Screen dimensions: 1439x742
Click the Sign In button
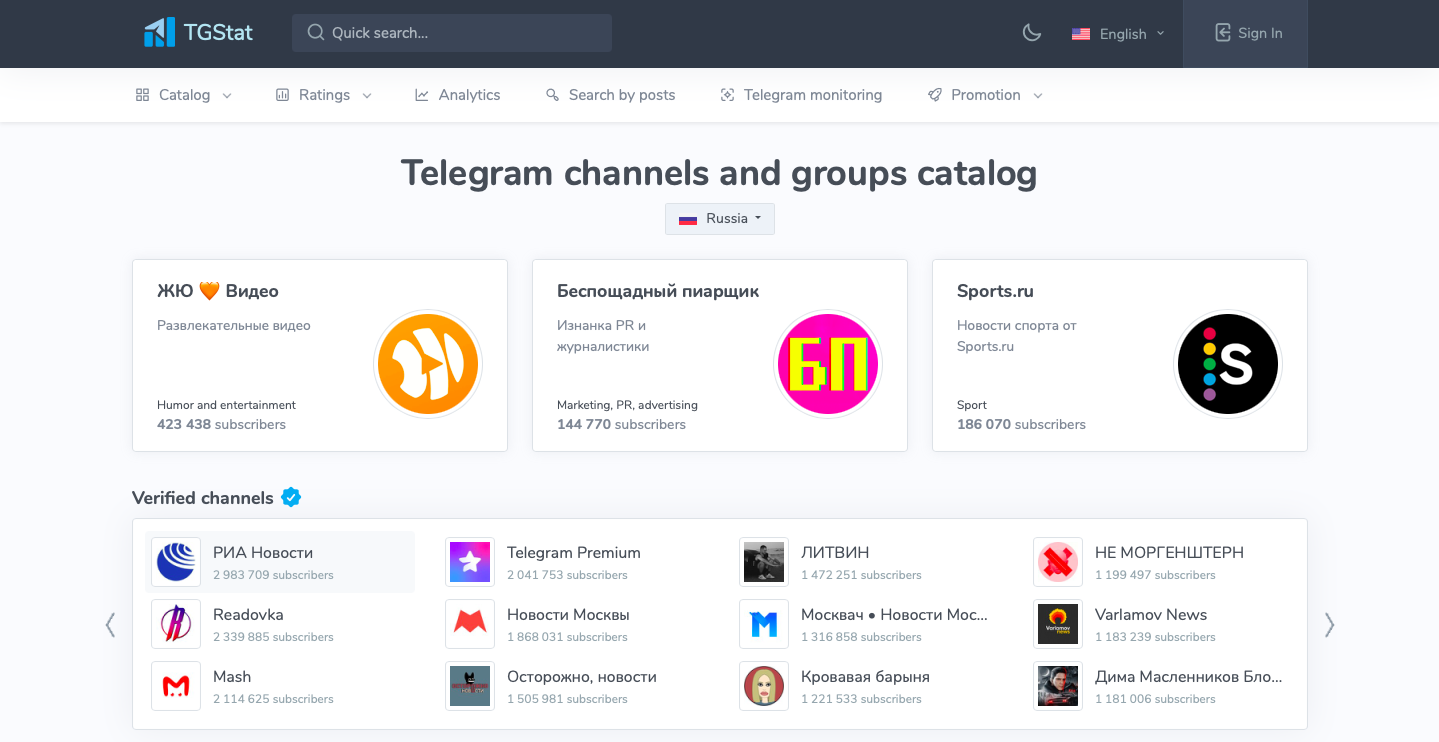tap(1245, 34)
